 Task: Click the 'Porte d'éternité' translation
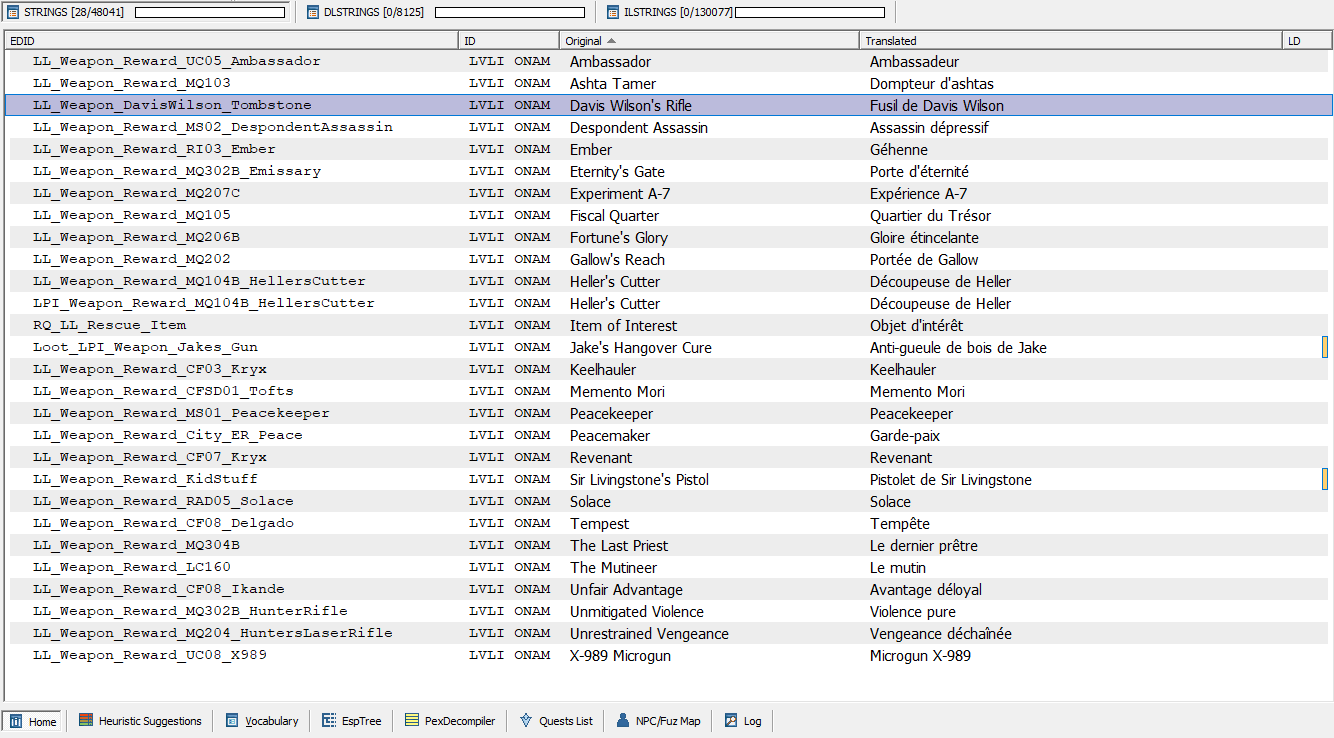tap(919, 171)
